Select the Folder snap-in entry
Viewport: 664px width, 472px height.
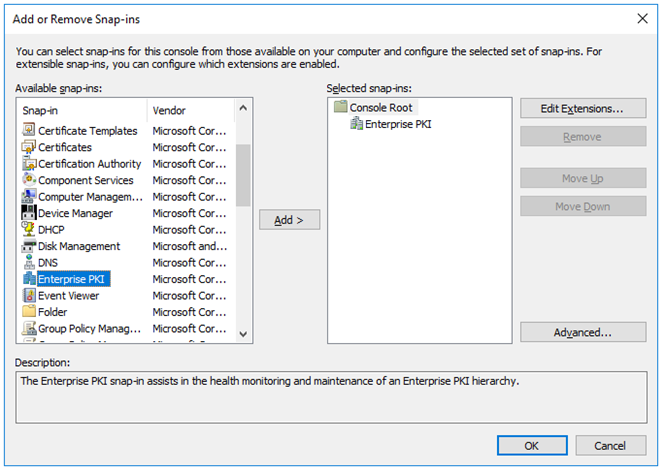pyautogui.click(x=53, y=312)
